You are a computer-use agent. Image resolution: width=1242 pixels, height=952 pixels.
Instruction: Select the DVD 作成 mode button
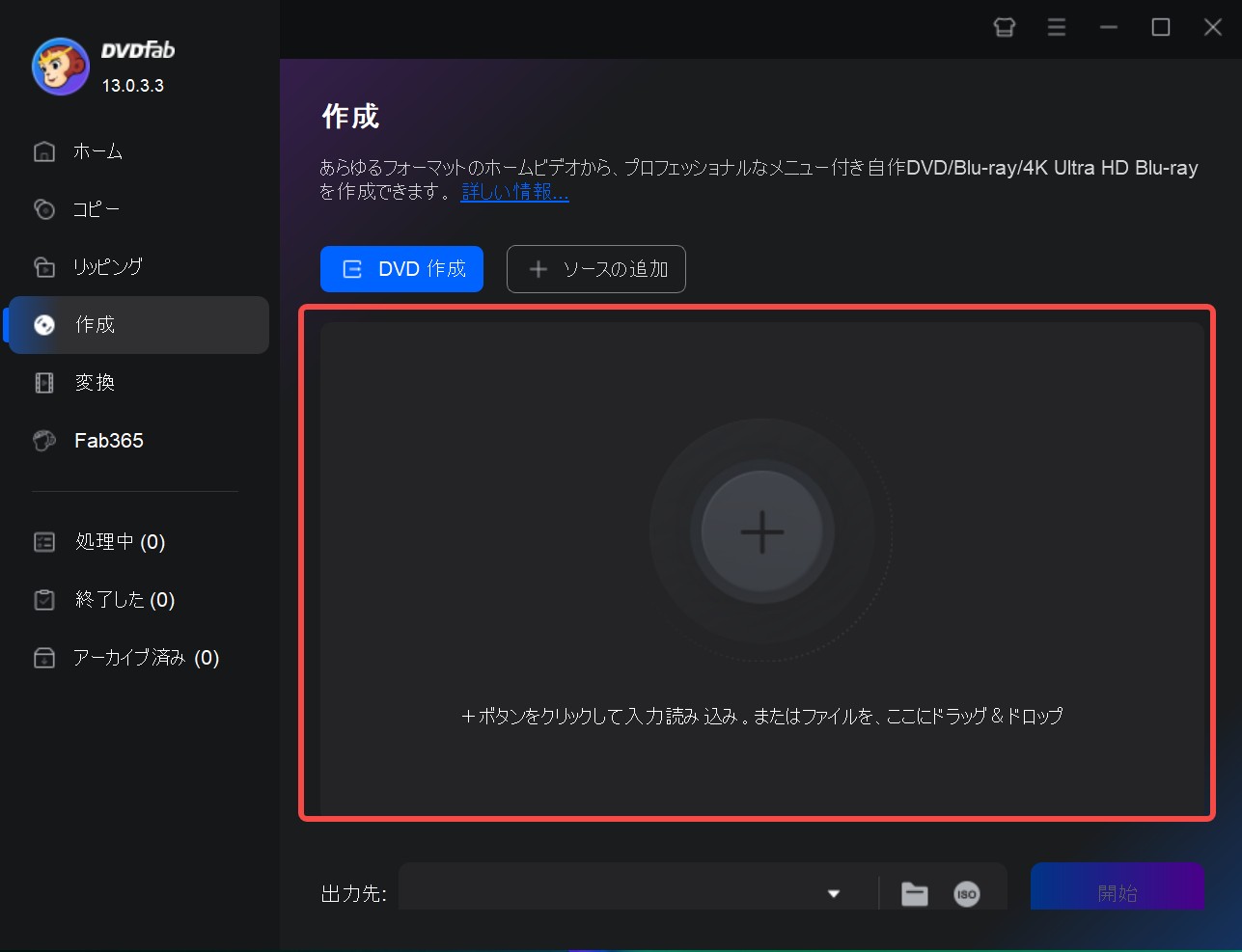coord(401,269)
